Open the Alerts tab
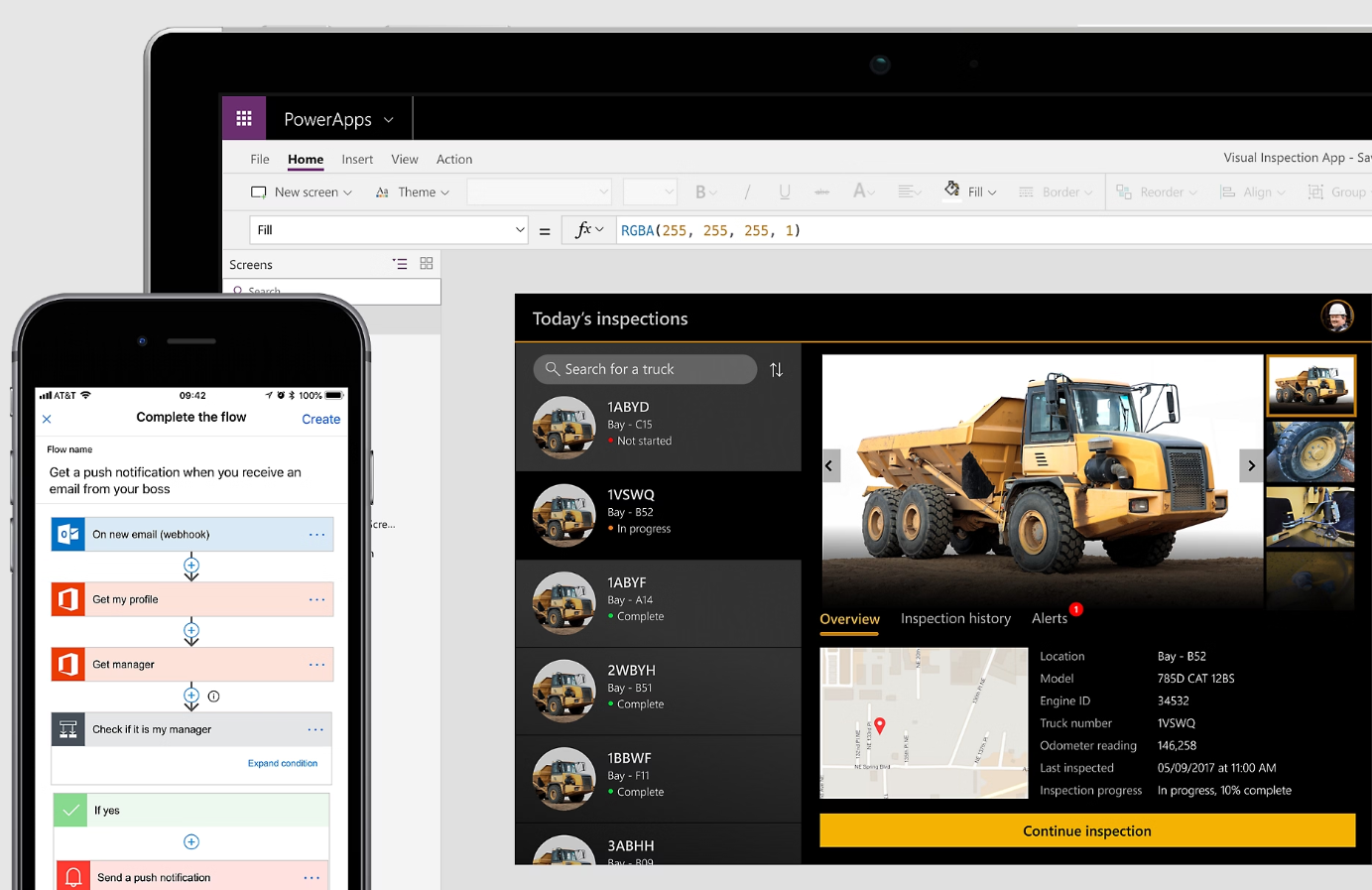 1050,618
